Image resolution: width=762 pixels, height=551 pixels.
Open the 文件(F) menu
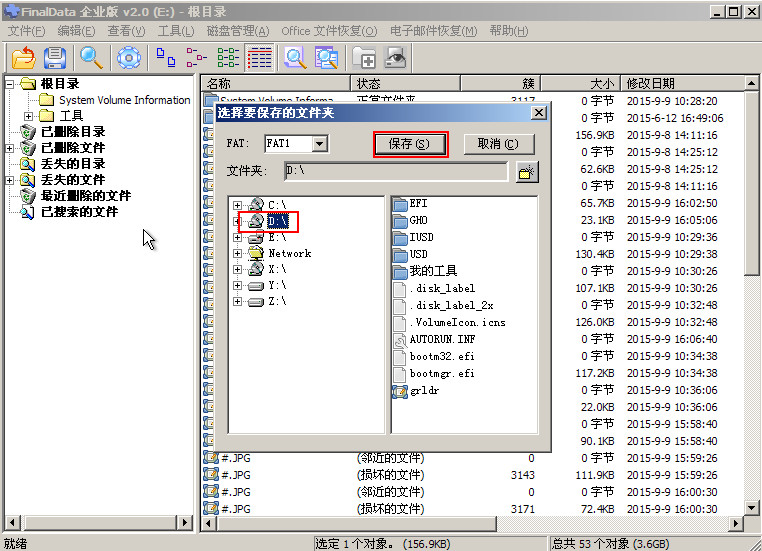pyautogui.click(x=26, y=31)
